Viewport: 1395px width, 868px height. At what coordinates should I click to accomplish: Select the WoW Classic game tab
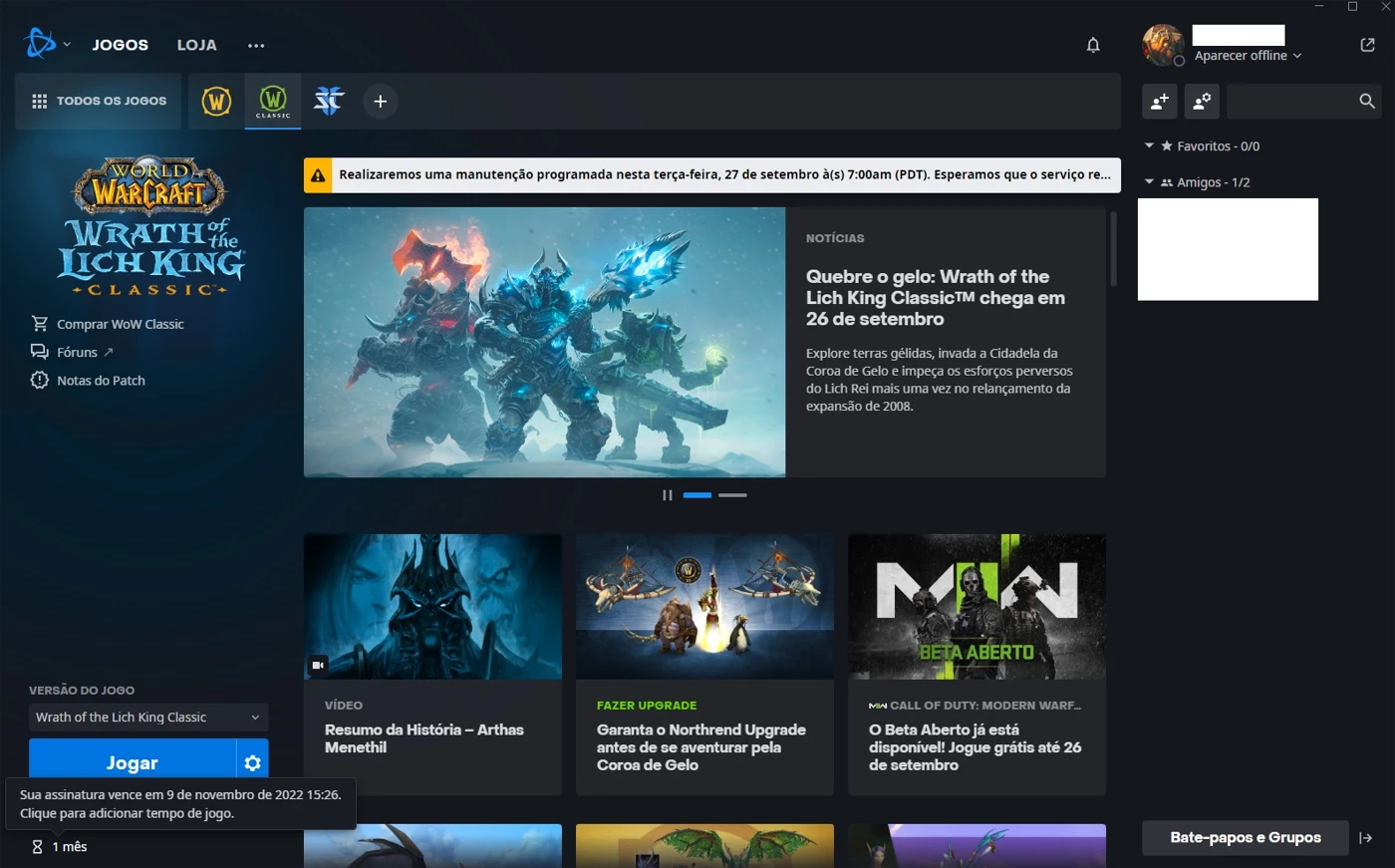tap(273, 101)
